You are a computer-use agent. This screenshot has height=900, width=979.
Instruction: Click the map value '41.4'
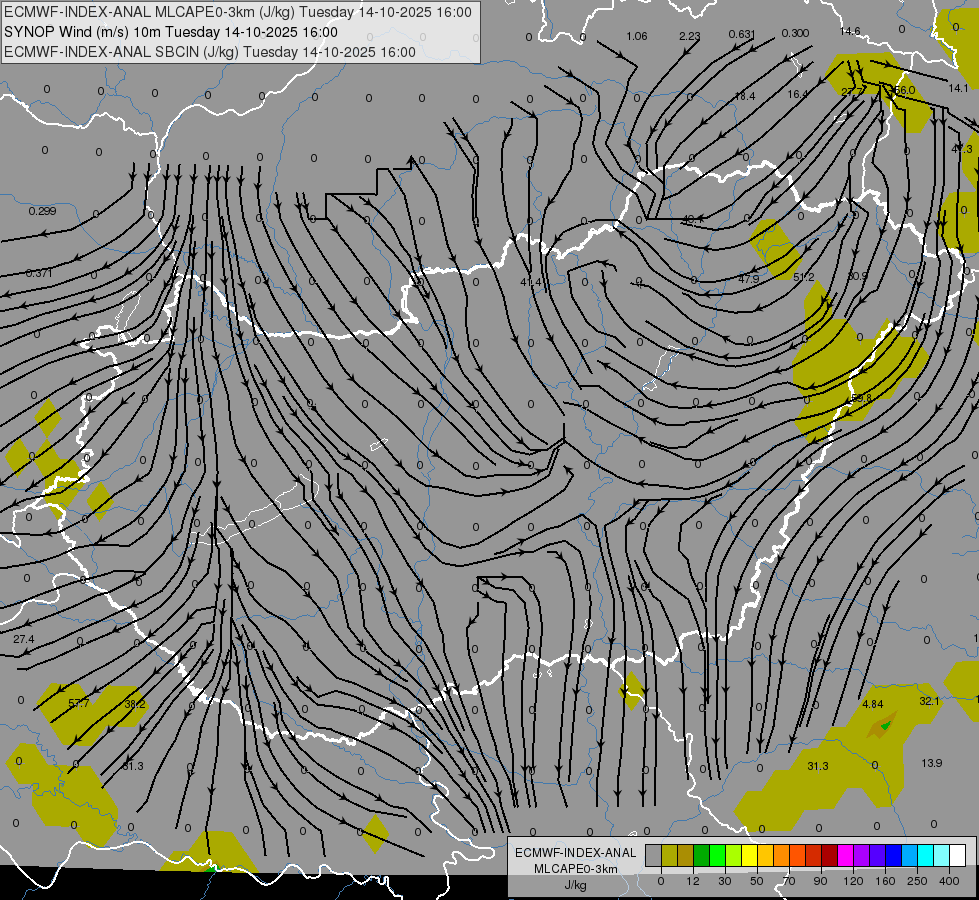(x=531, y=282)
